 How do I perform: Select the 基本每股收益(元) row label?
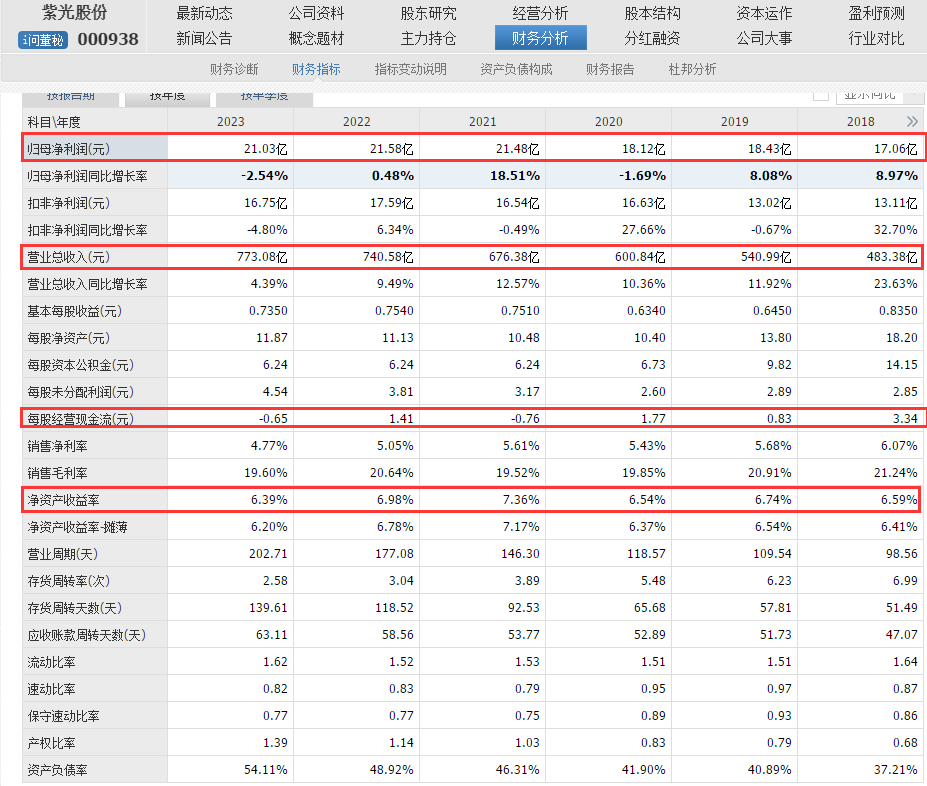coord(74,311)
